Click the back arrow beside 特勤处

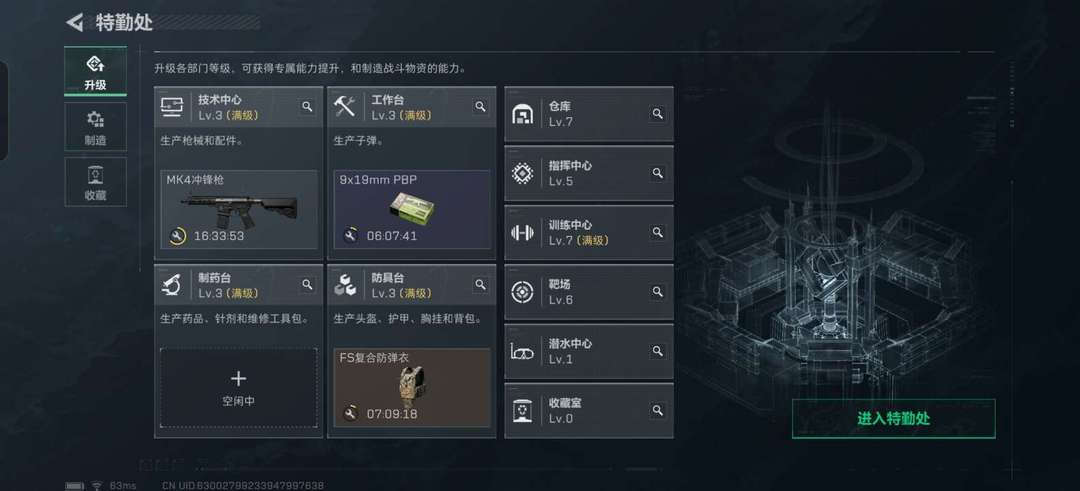pyautogui.click(x=74, y=22)
